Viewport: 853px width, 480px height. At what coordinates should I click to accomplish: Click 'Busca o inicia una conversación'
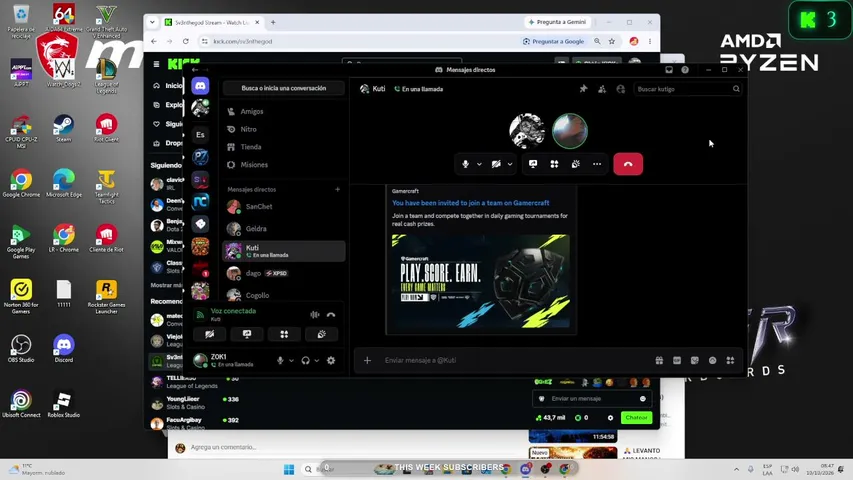point(283,88)
